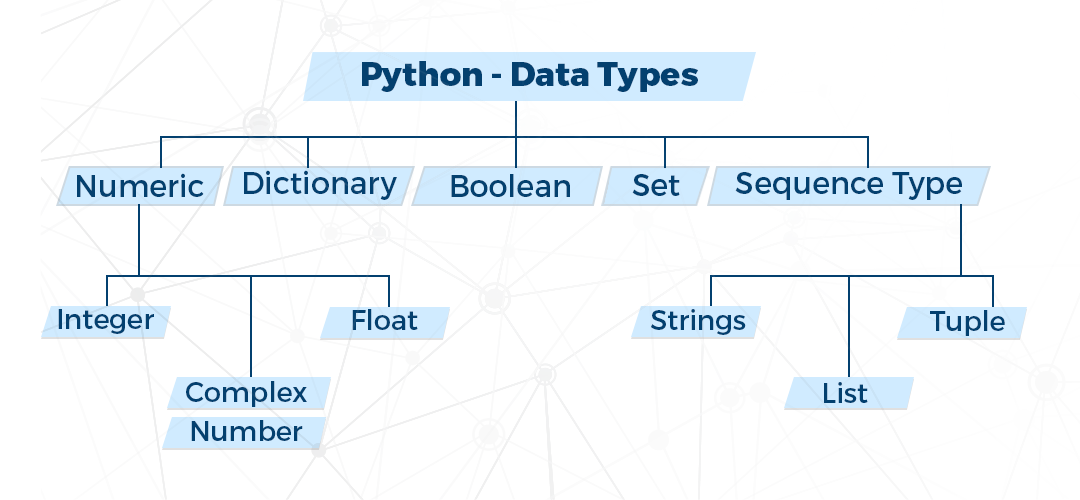Viewport: 1080px width, 500px height.
Task: Select the Strings node
Action: click(x=697, y=321)
